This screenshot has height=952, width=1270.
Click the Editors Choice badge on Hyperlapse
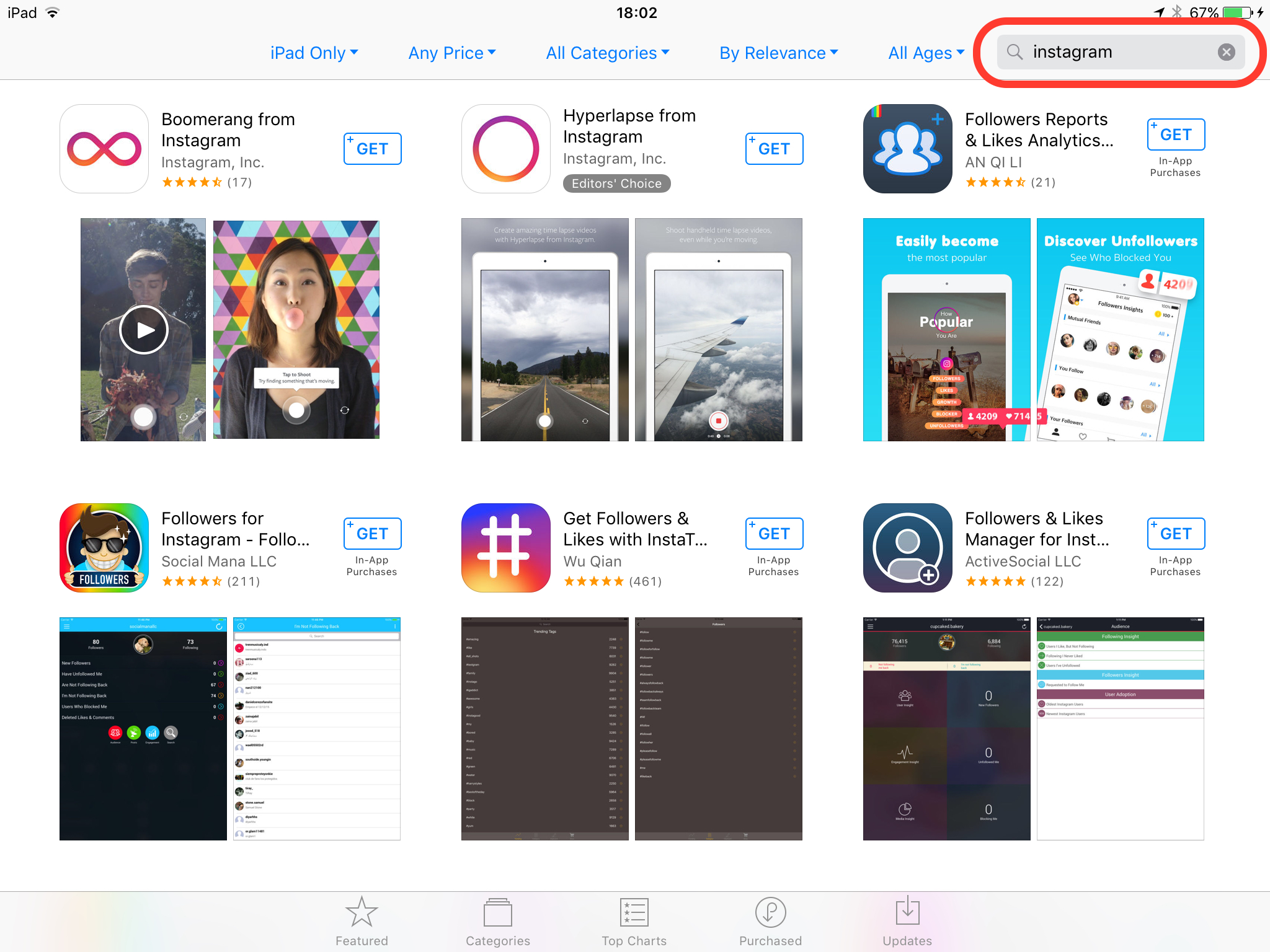[617, 182]
